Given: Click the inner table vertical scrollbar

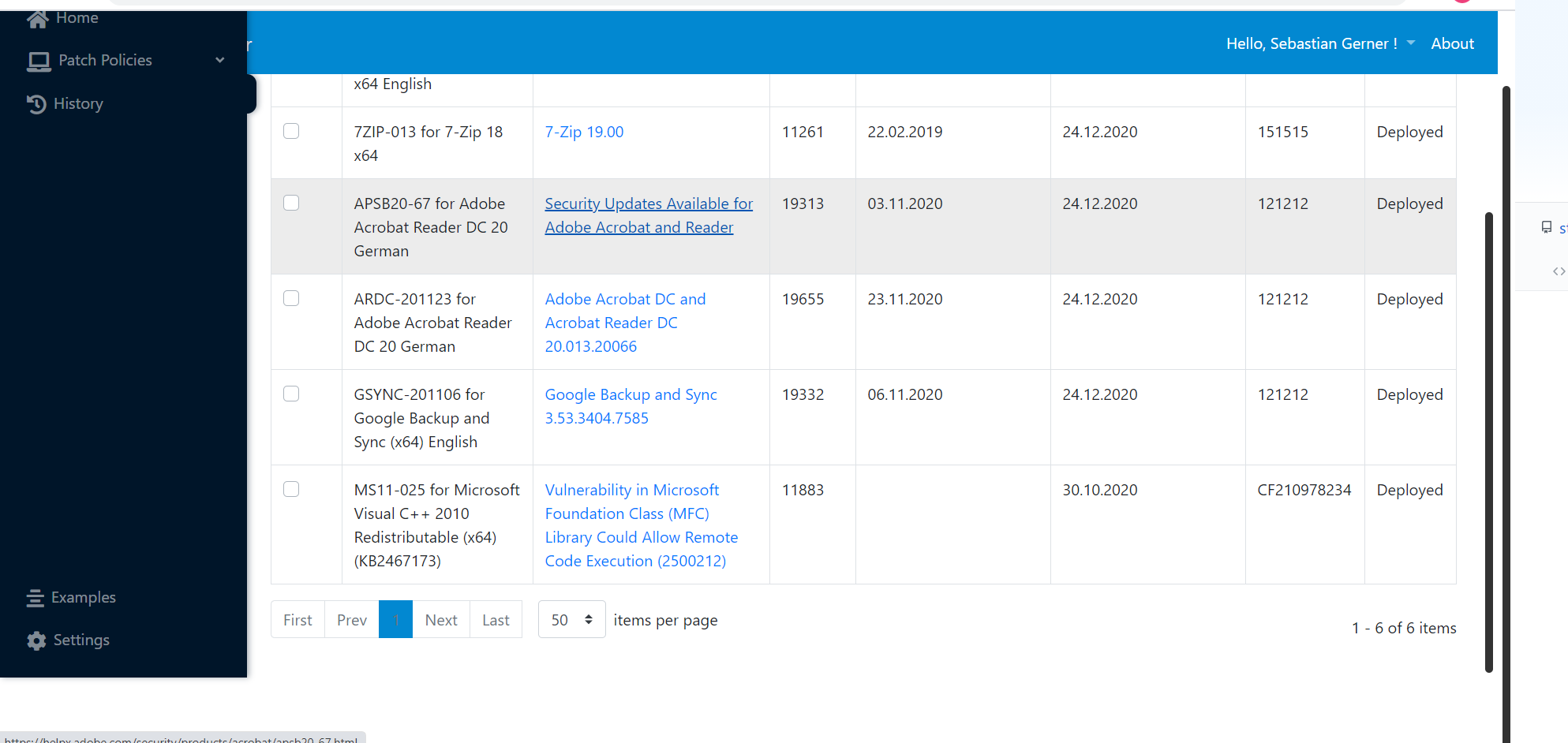Looking at the screenshot, I should pyautogui.click(x=1489, y=442).
